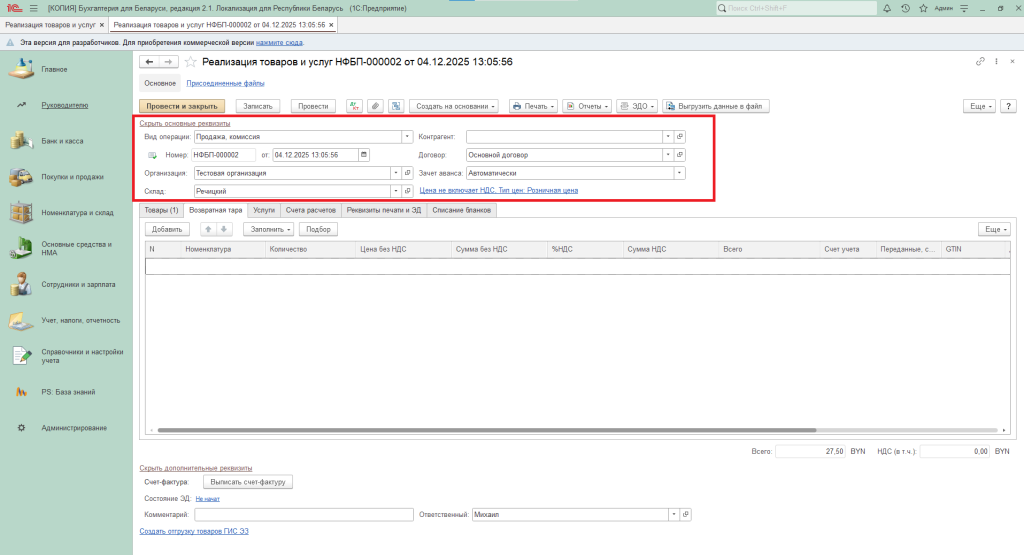This screenshot has width=1024, height=555.
Task: Click the help question mark button
Action: pyautogui.click(x=1008, y=106)
